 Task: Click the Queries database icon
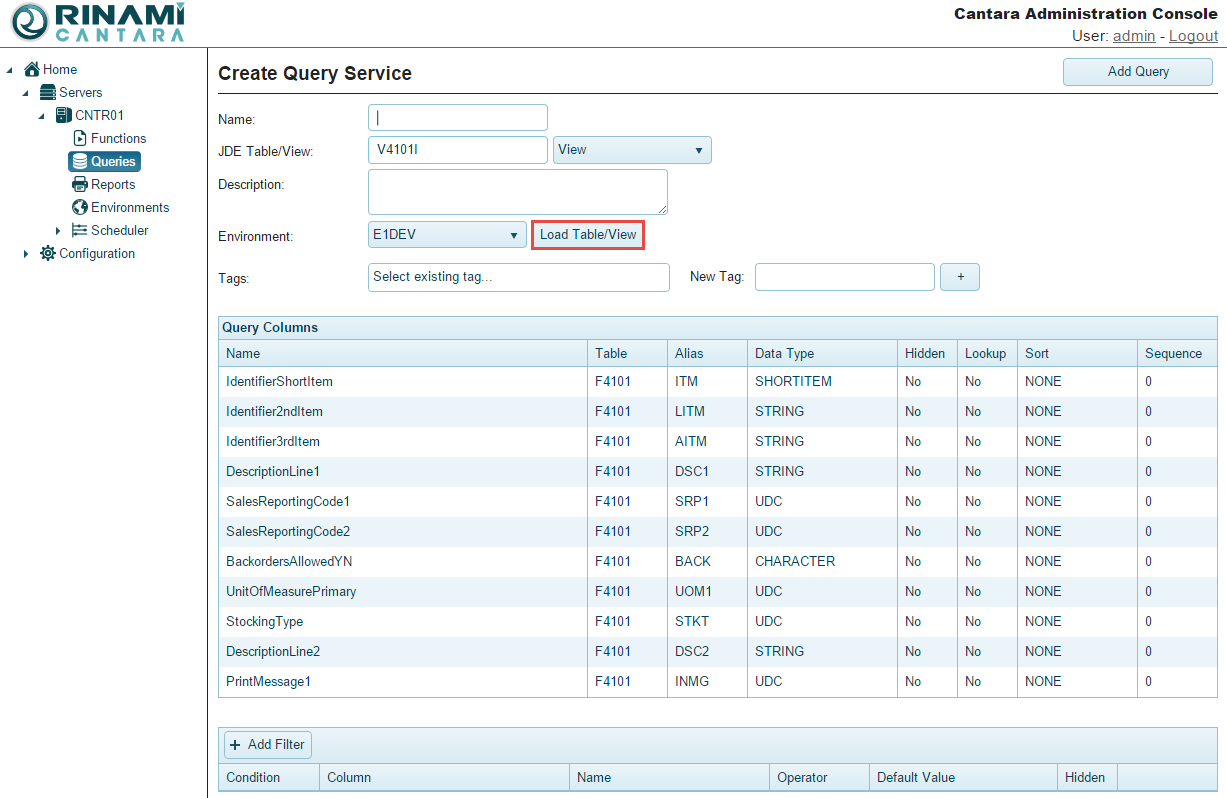click(80, 162)
